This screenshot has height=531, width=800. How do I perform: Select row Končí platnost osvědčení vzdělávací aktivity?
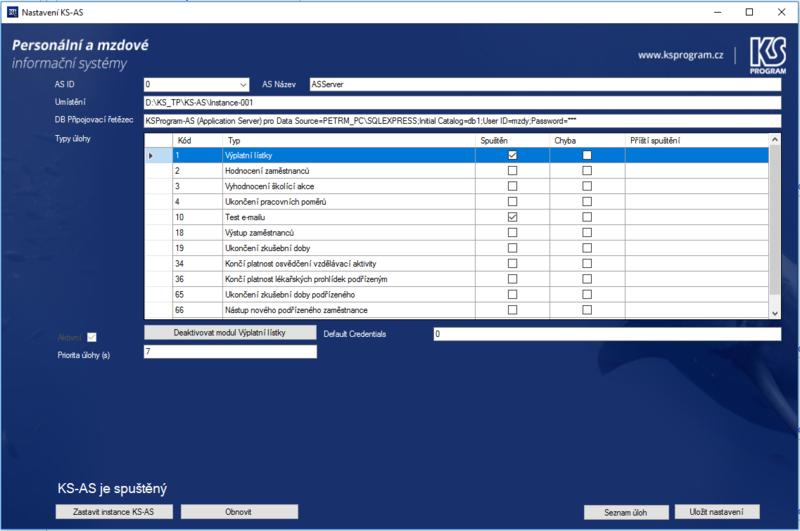[x=457, y=263]
